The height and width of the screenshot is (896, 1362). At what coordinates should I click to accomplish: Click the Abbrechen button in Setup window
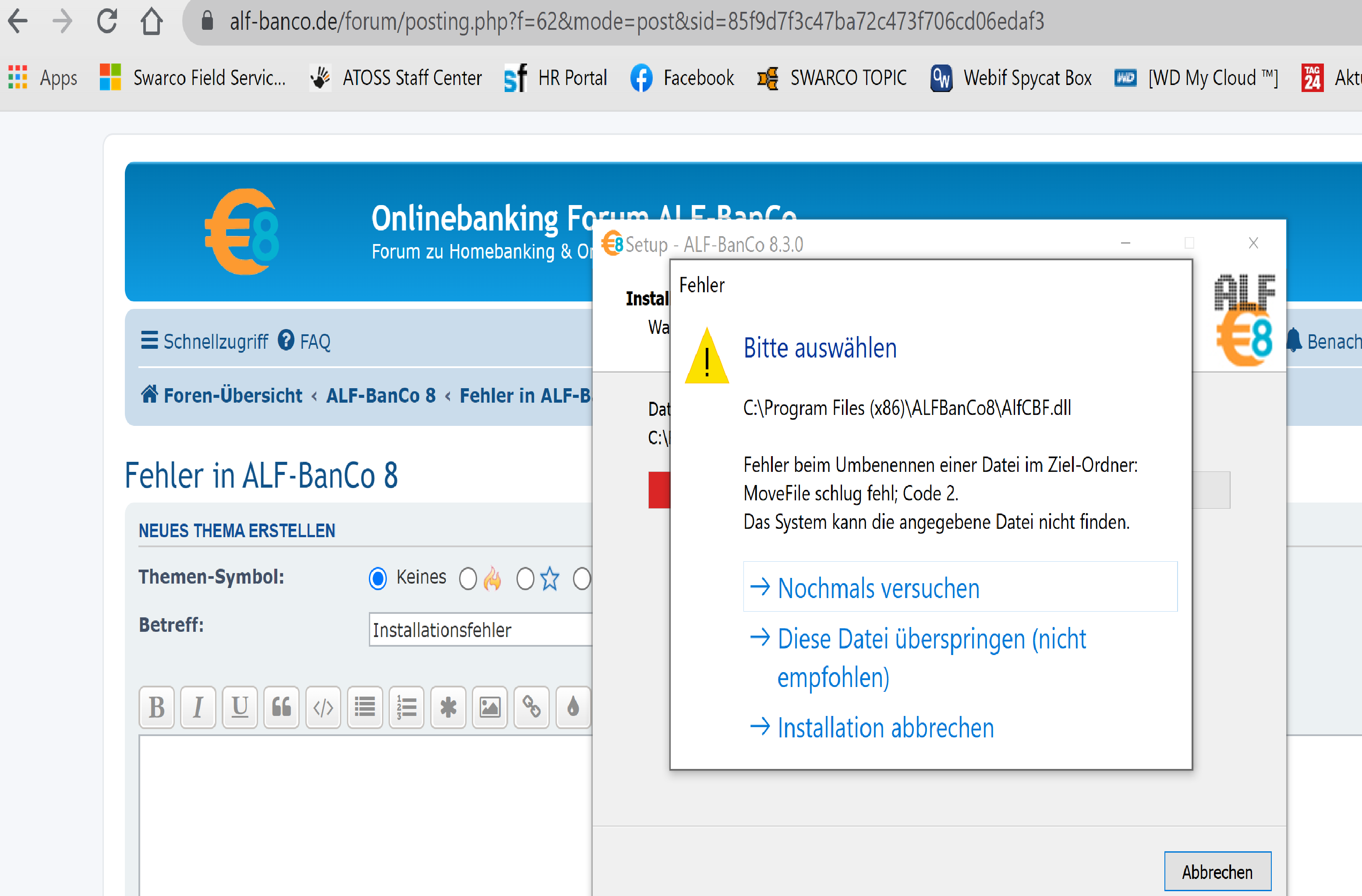(1217, 871)
